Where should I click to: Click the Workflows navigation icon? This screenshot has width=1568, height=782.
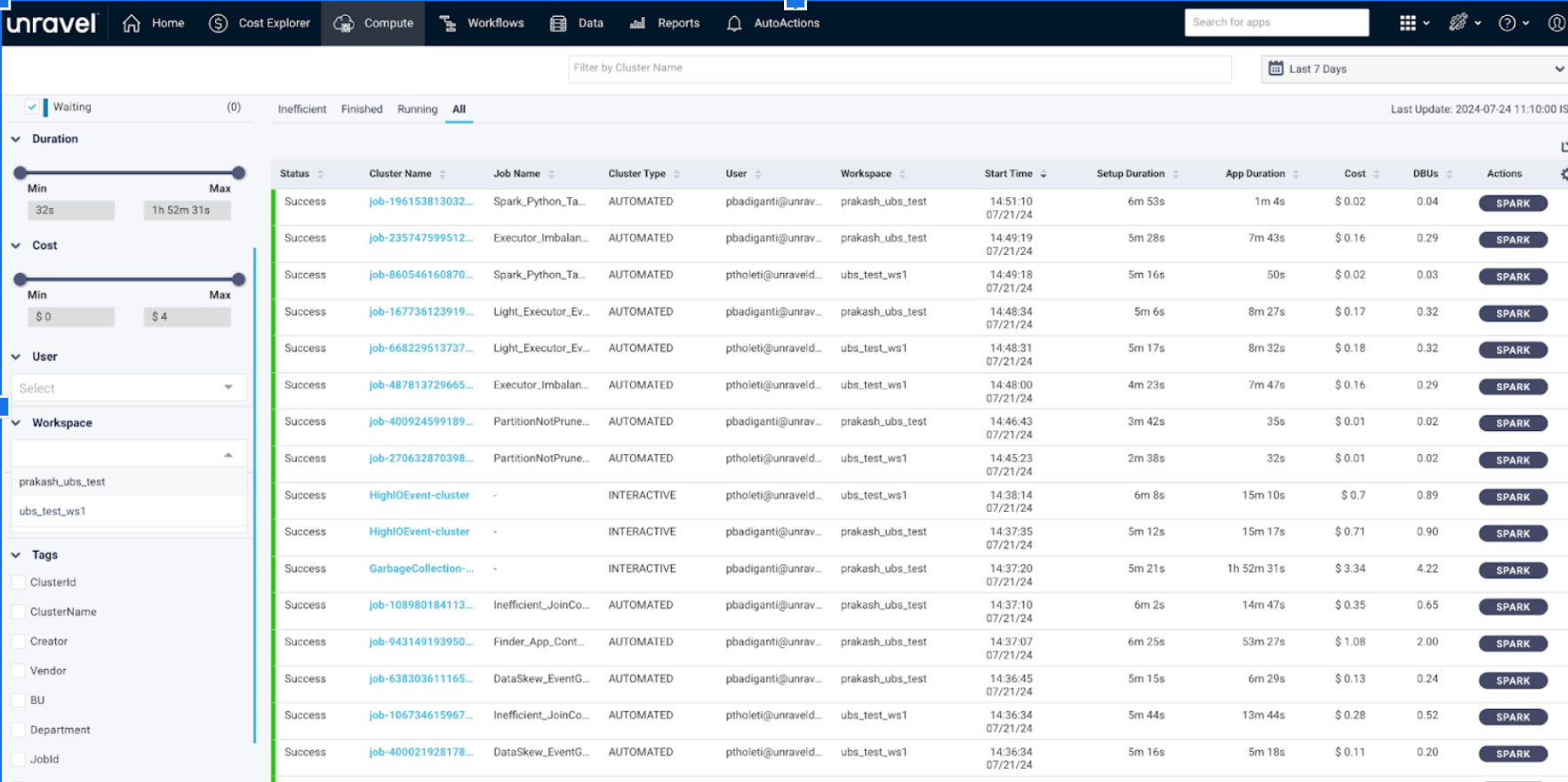tap(448, 23)
